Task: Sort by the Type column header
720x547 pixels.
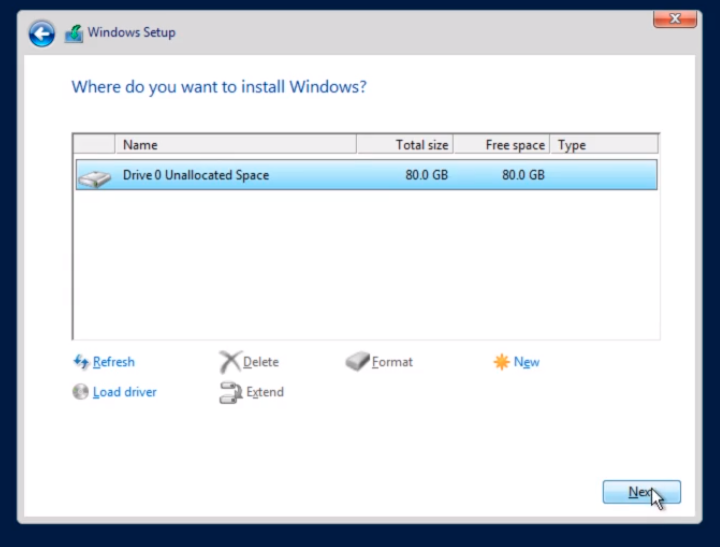Action: coord(604,145)
